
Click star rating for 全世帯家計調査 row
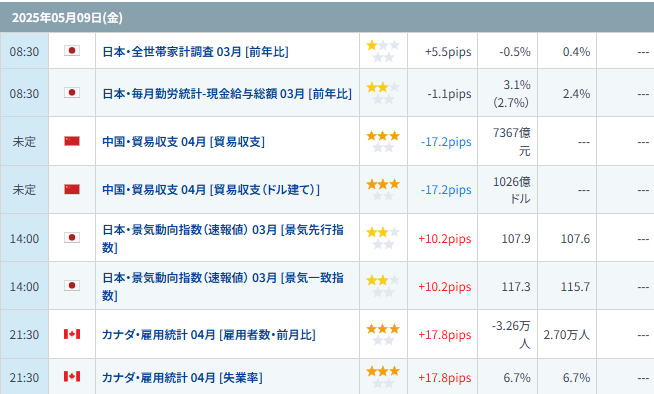tap(383, 51)
